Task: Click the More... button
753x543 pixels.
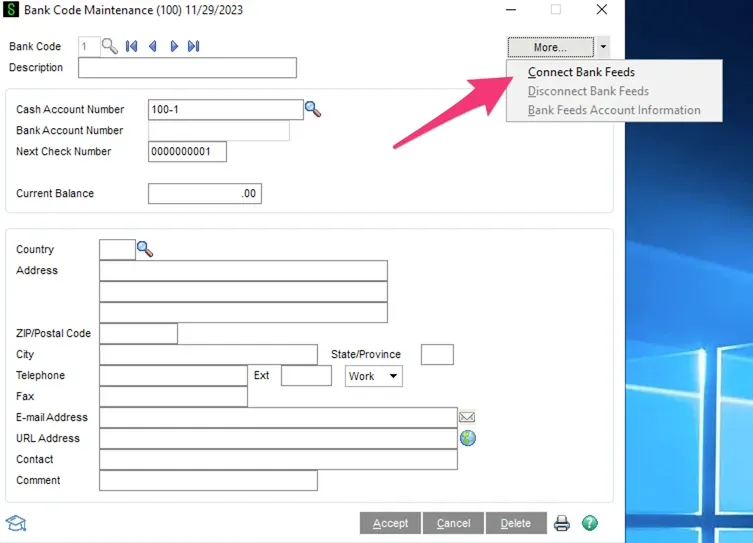Action: [x=550, y=47]
